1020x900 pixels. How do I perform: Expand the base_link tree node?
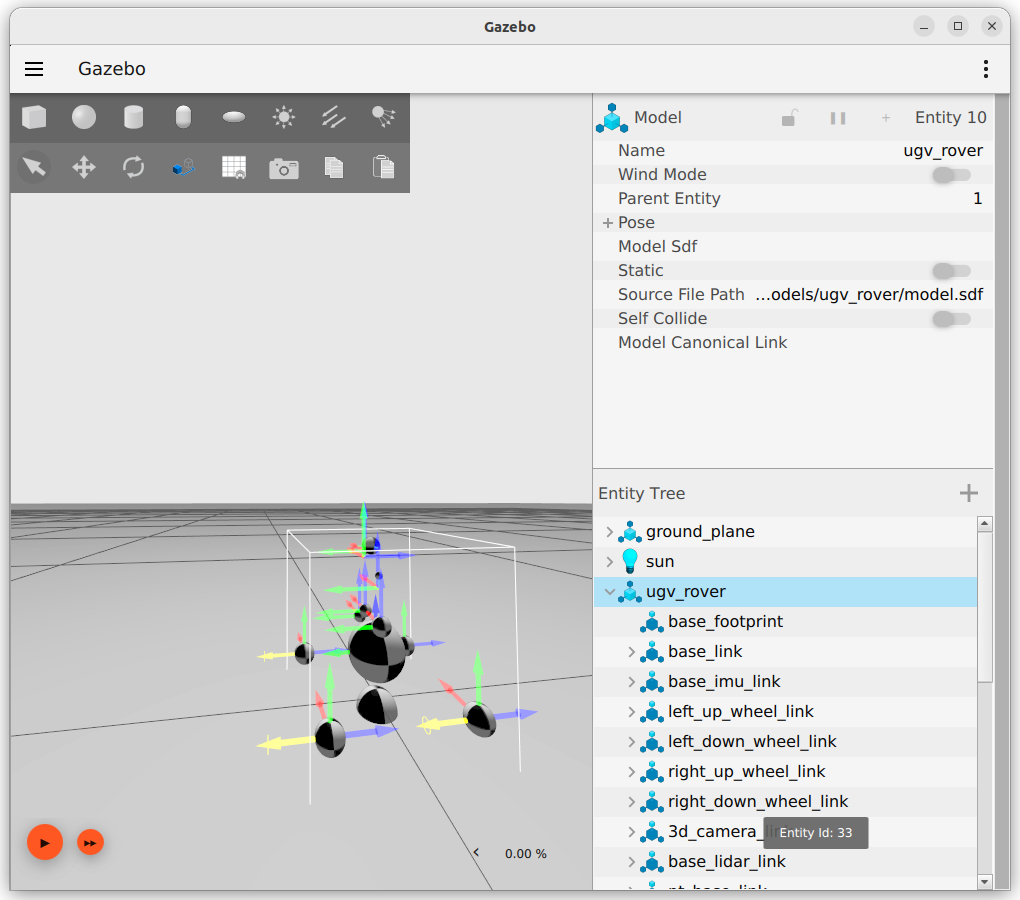coord(632,652)
